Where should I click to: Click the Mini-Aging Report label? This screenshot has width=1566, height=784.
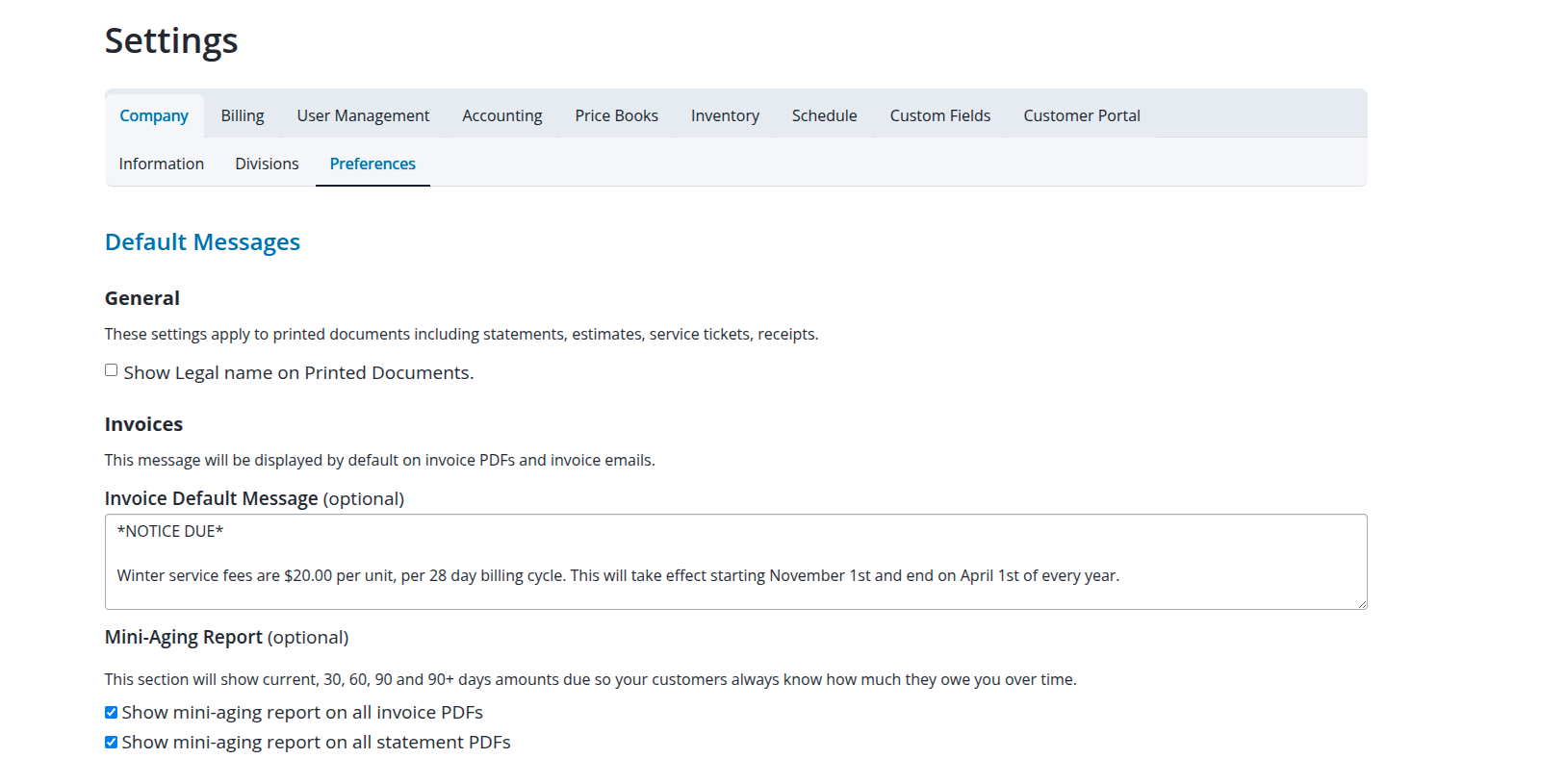pyautogui.click(x=183, y=637)
